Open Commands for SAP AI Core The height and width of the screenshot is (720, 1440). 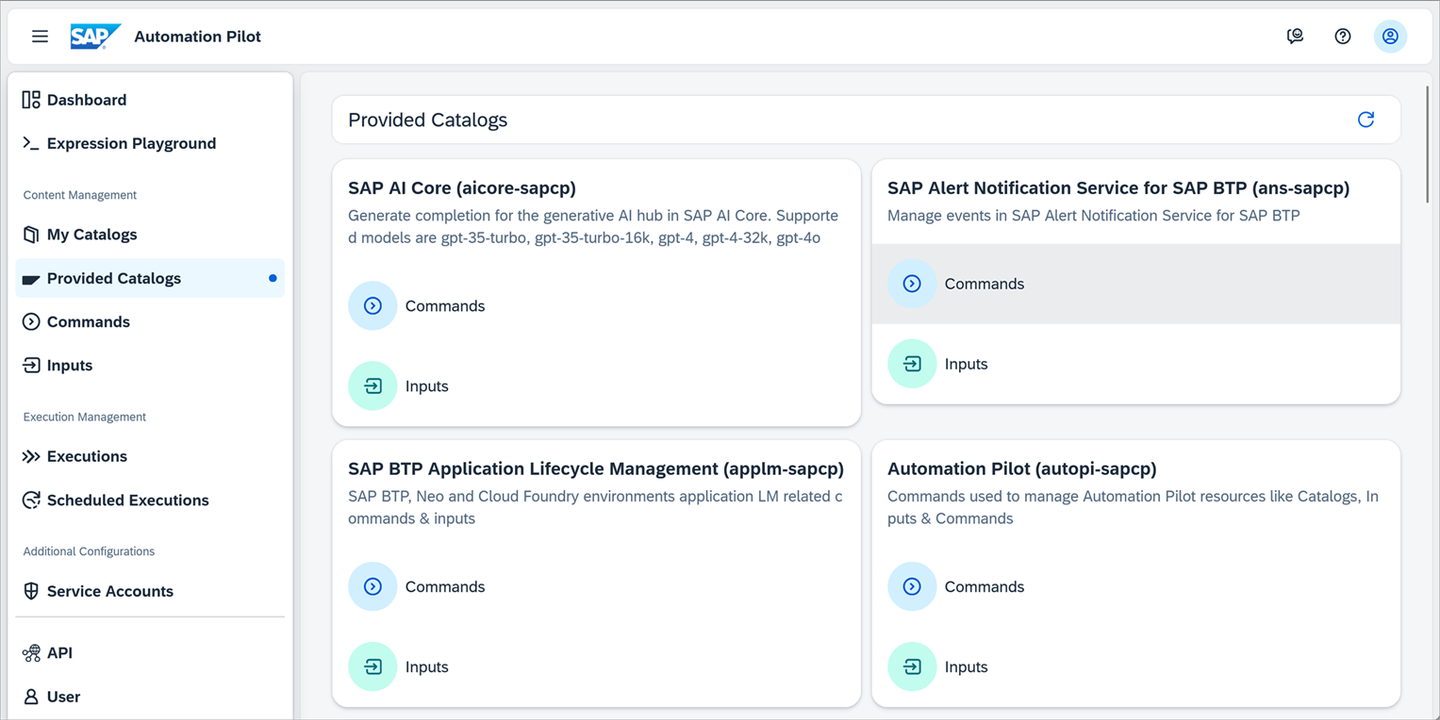[596, 306]
